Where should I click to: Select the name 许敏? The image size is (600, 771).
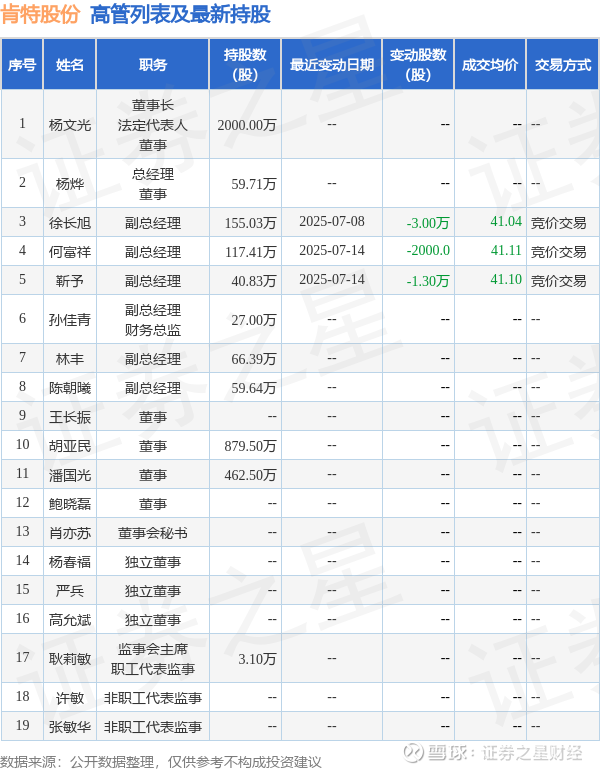click(70, 698)
